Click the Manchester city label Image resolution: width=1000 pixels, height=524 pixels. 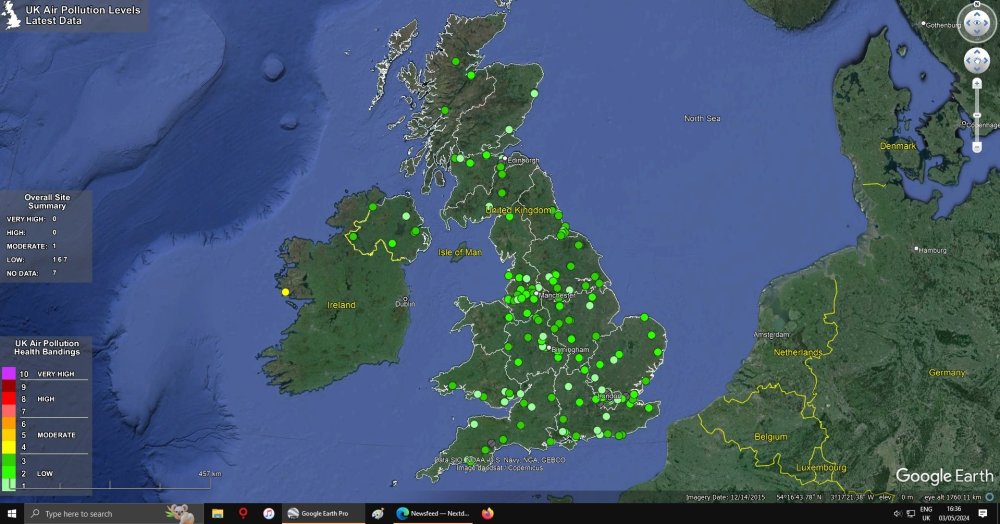(557, 296)
